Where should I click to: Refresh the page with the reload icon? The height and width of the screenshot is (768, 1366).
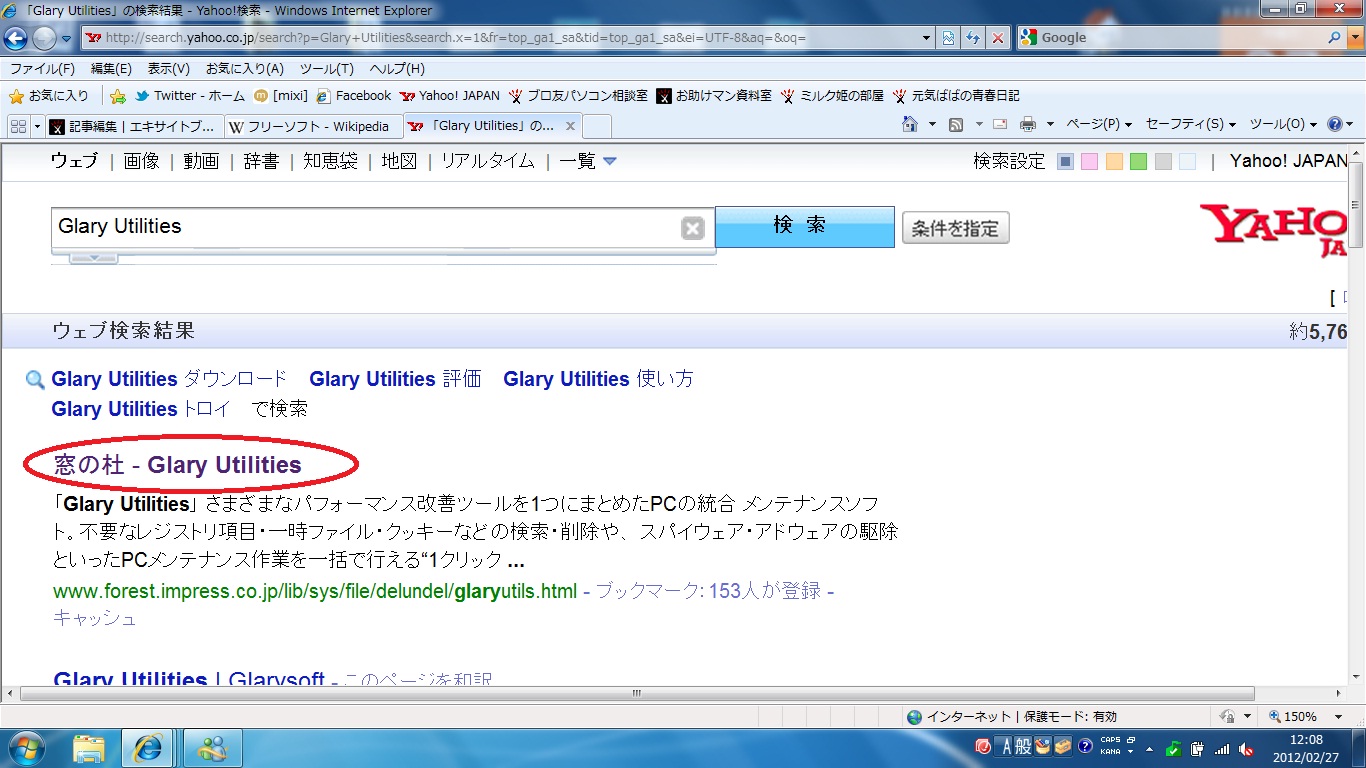coord(973,38)
